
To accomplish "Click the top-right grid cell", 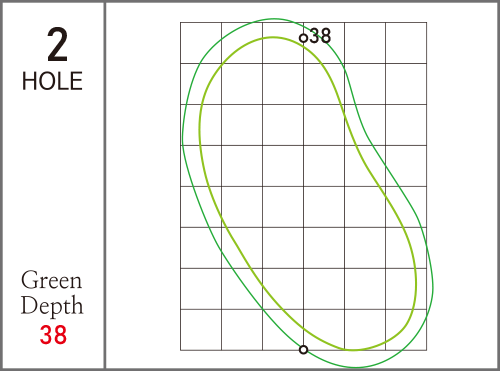I will [x=406, y=43].
